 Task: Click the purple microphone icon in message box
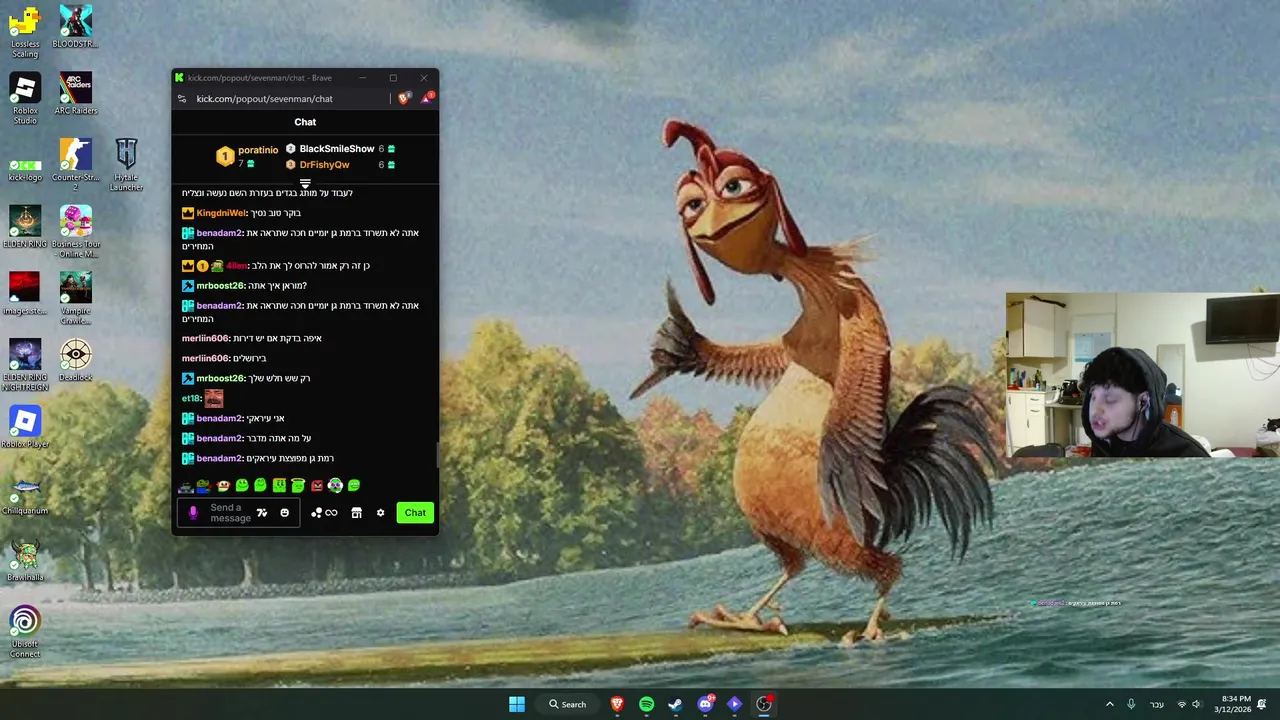pos(193,513)
